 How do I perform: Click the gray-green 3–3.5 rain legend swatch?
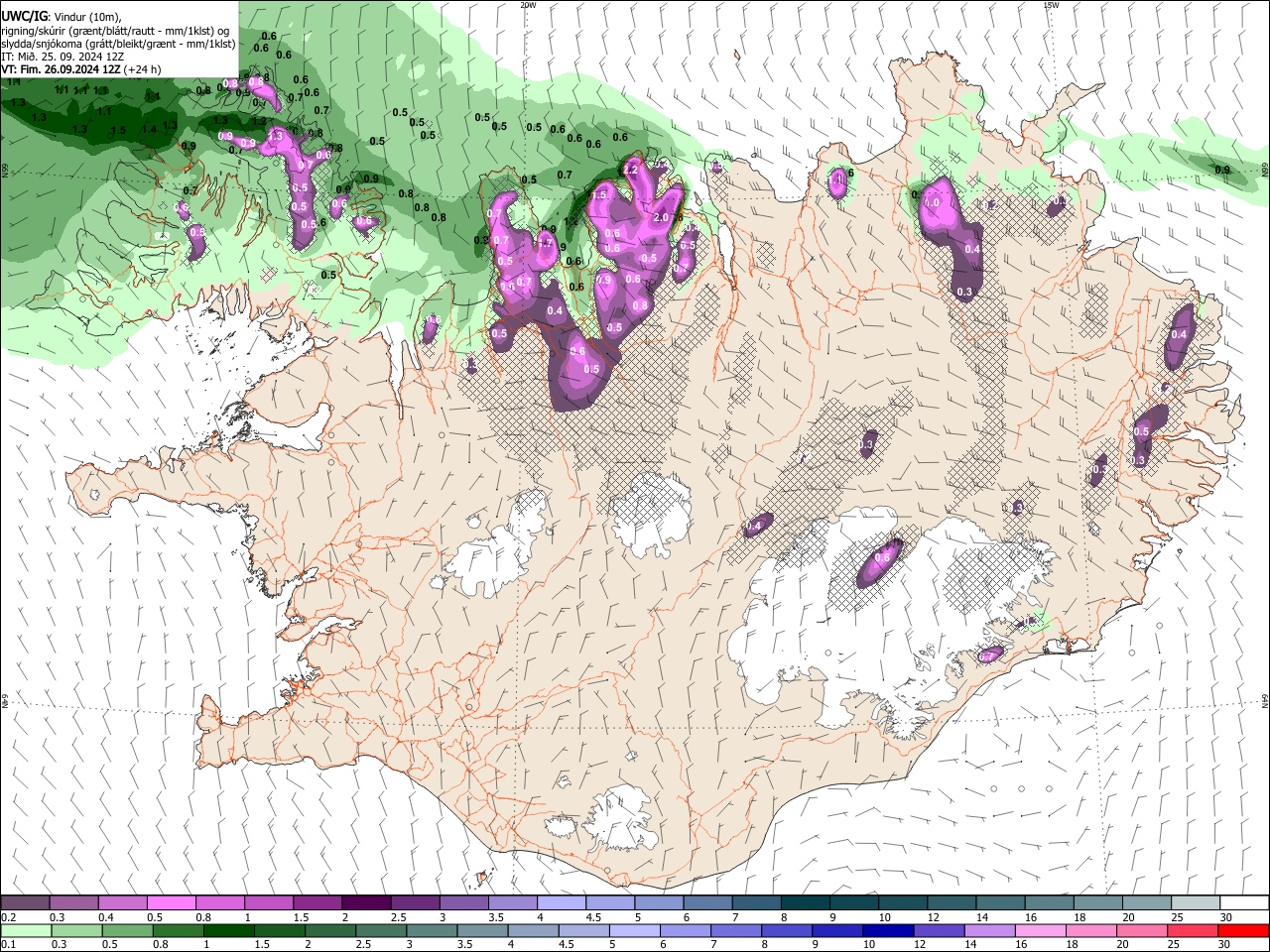point(432,930)
